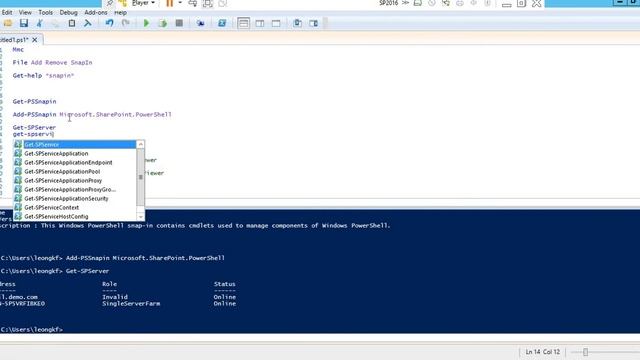Undo the last edit
The height and width of the screenshot is (360, 640).
coord(109,23)
